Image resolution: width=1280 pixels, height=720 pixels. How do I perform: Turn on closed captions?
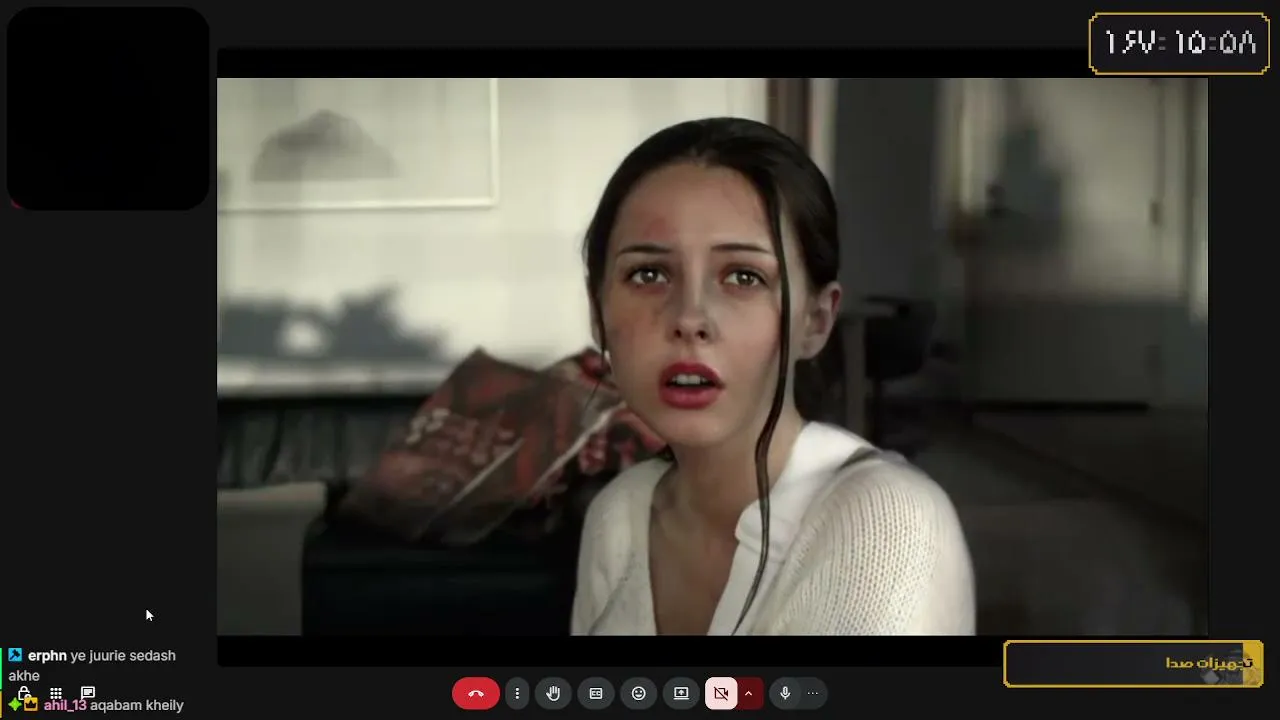596,693
